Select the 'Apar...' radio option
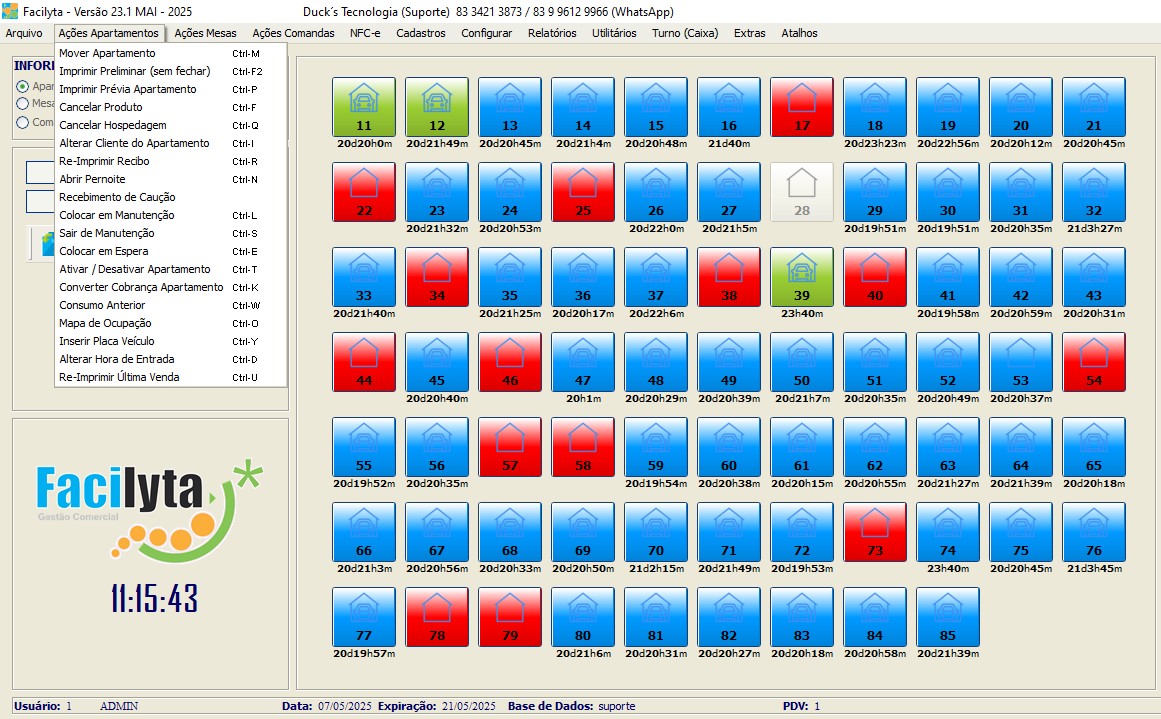Viewport: 1161px width, 719px height. pyautogui.click(x=22, y=87)
